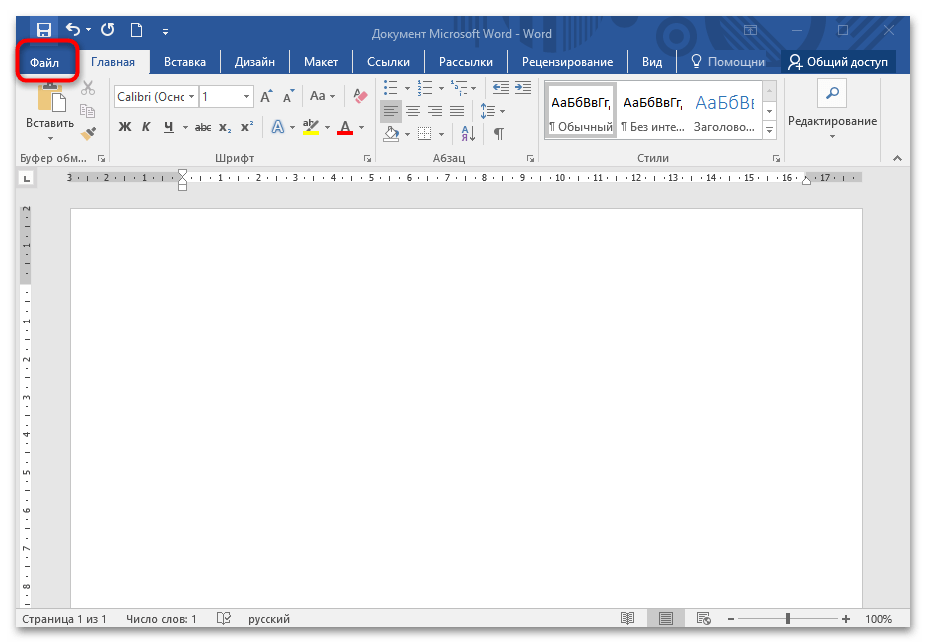Image resolution: width=926 pixels, height=643 pixels.
Task: Show paragraph marks ¶ icon
Action: pos(499,134)
